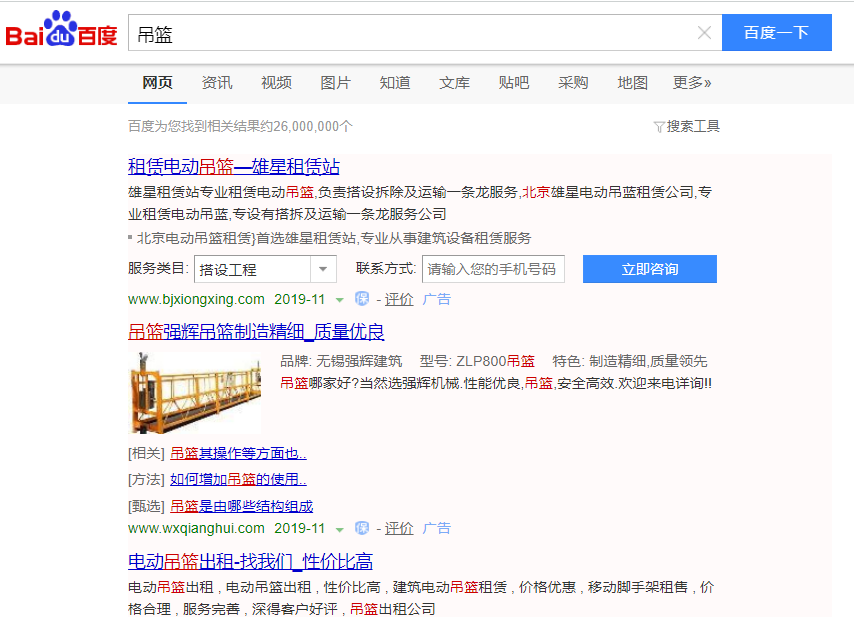The width and height of the screenshot is (854, 617).
Task: Expand the 更多» menu
Action: click(692, 83)
